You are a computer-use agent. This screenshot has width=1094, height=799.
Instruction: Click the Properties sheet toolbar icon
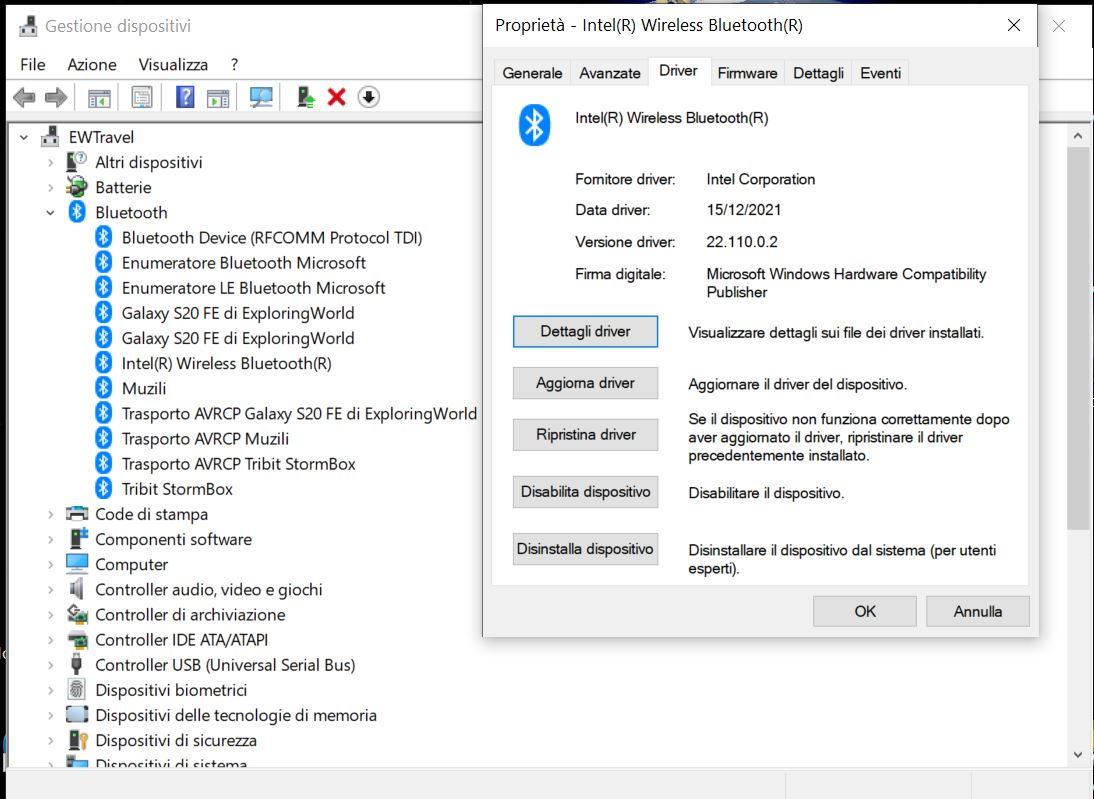point(142,97)
